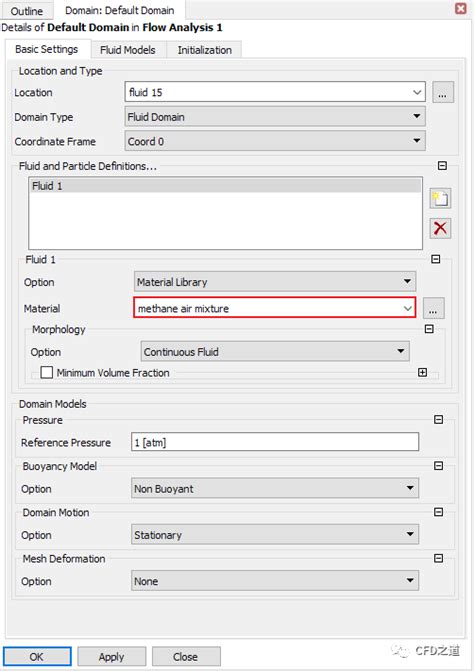
Task: Click the Apply button
Action: tap(112, 656)
